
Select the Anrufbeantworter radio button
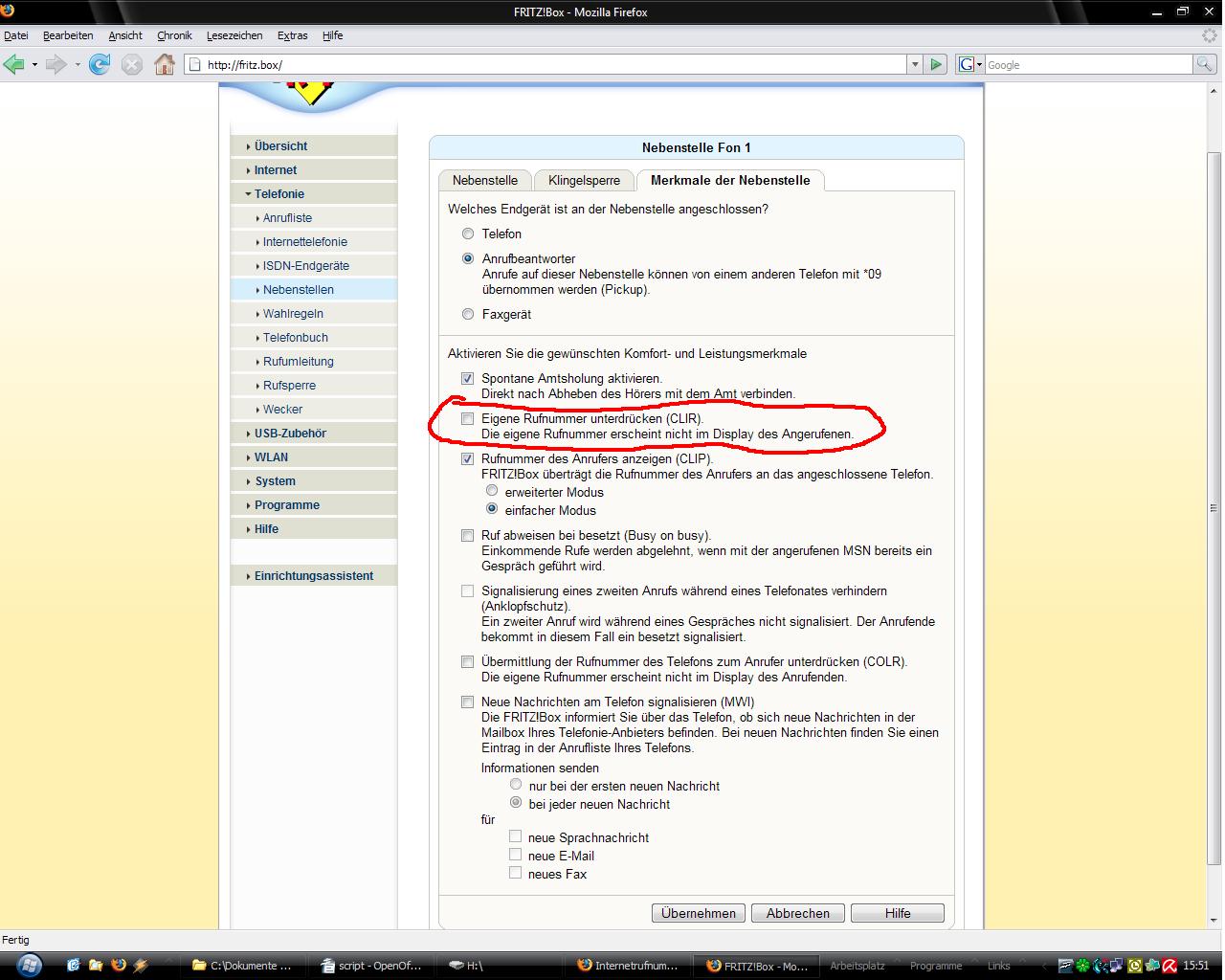click(468, 258)
